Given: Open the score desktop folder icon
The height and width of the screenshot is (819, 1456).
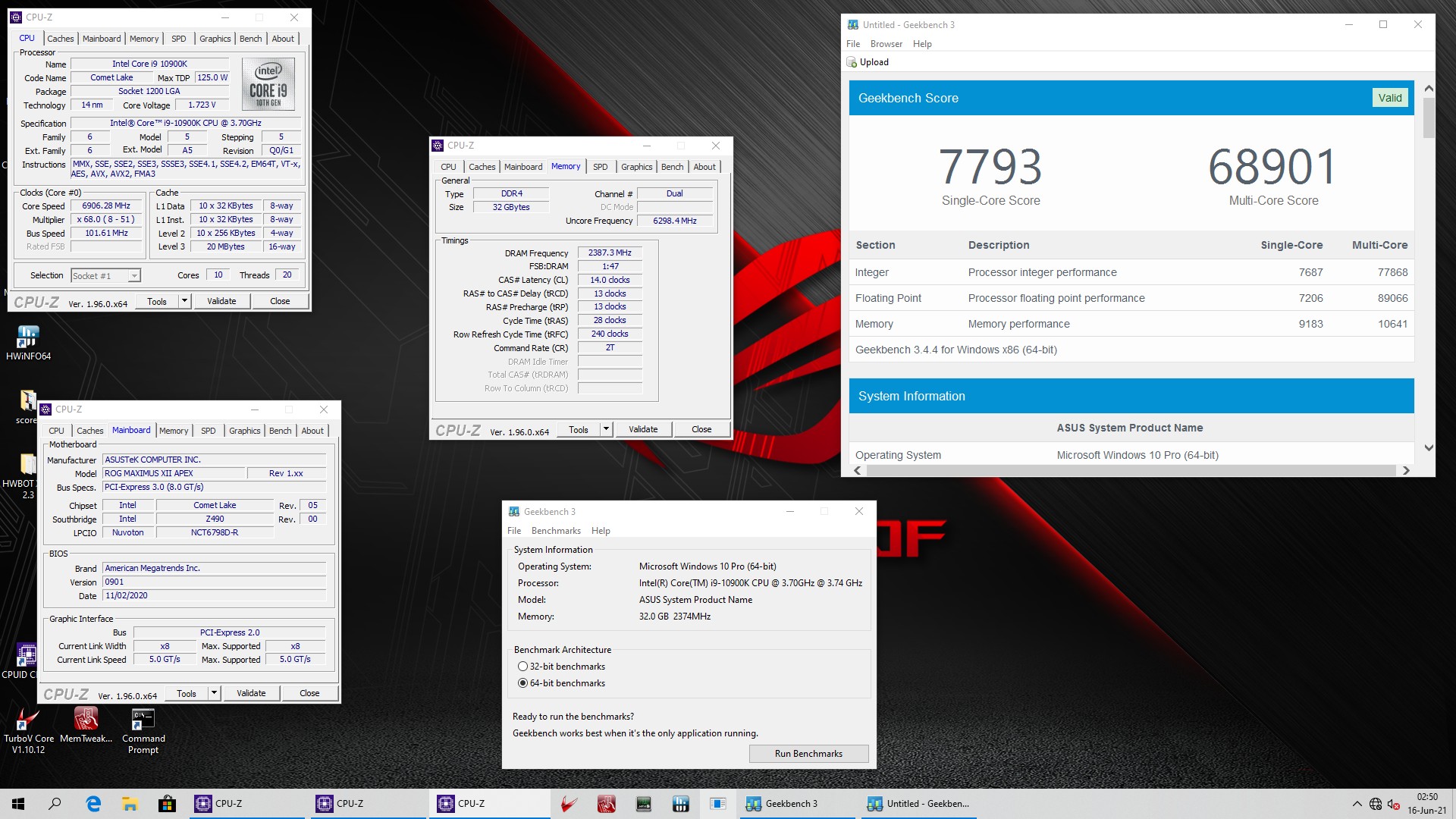Looking at the screenshot, I should coord(27,407).
